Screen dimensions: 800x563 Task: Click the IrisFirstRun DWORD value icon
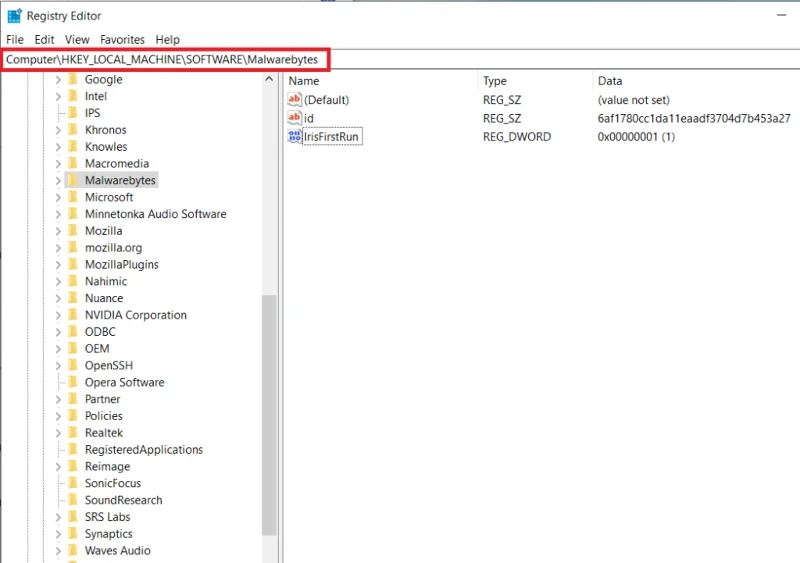click(294, 136)
